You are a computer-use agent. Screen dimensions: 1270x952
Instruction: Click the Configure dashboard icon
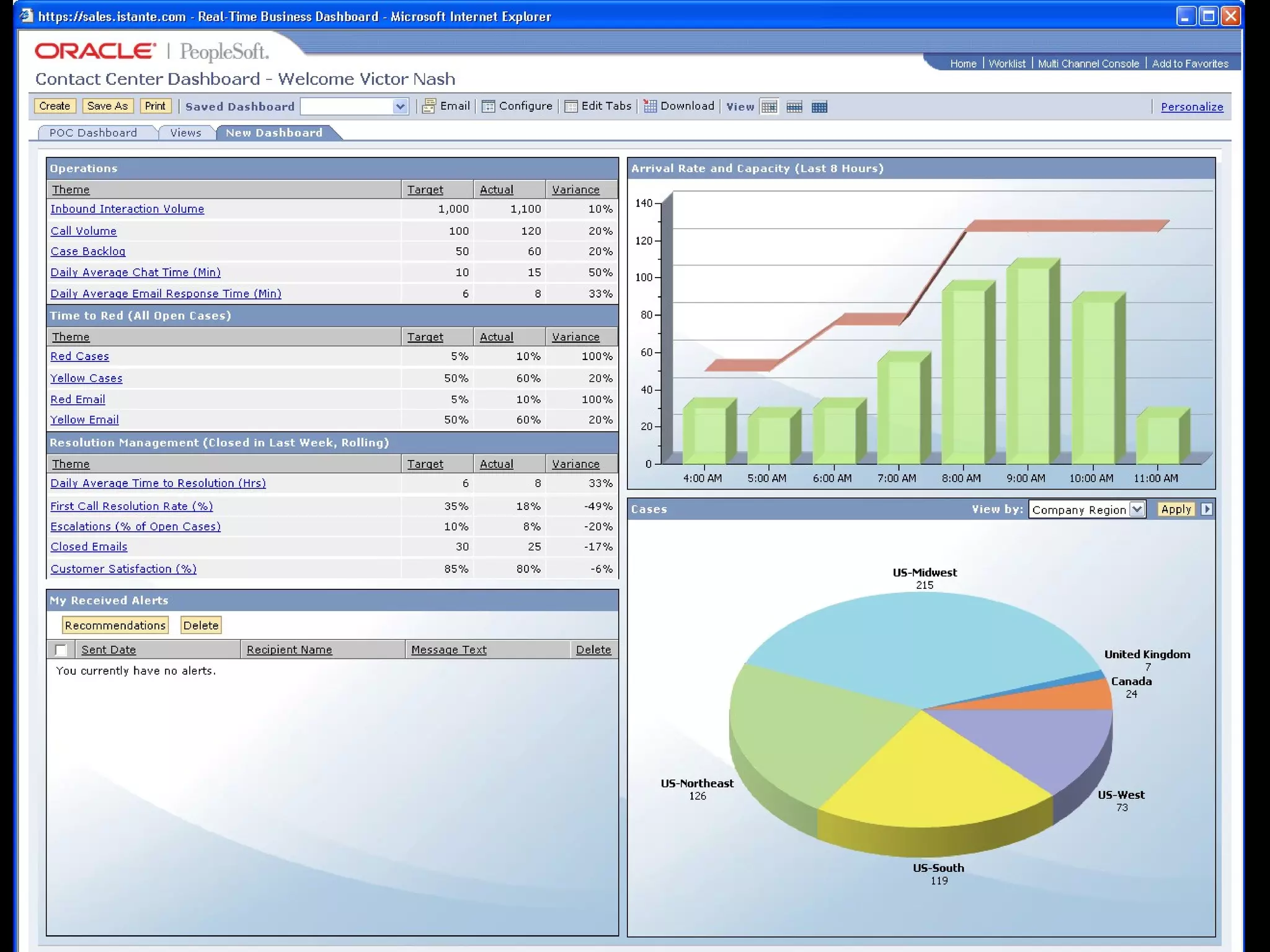489,106
